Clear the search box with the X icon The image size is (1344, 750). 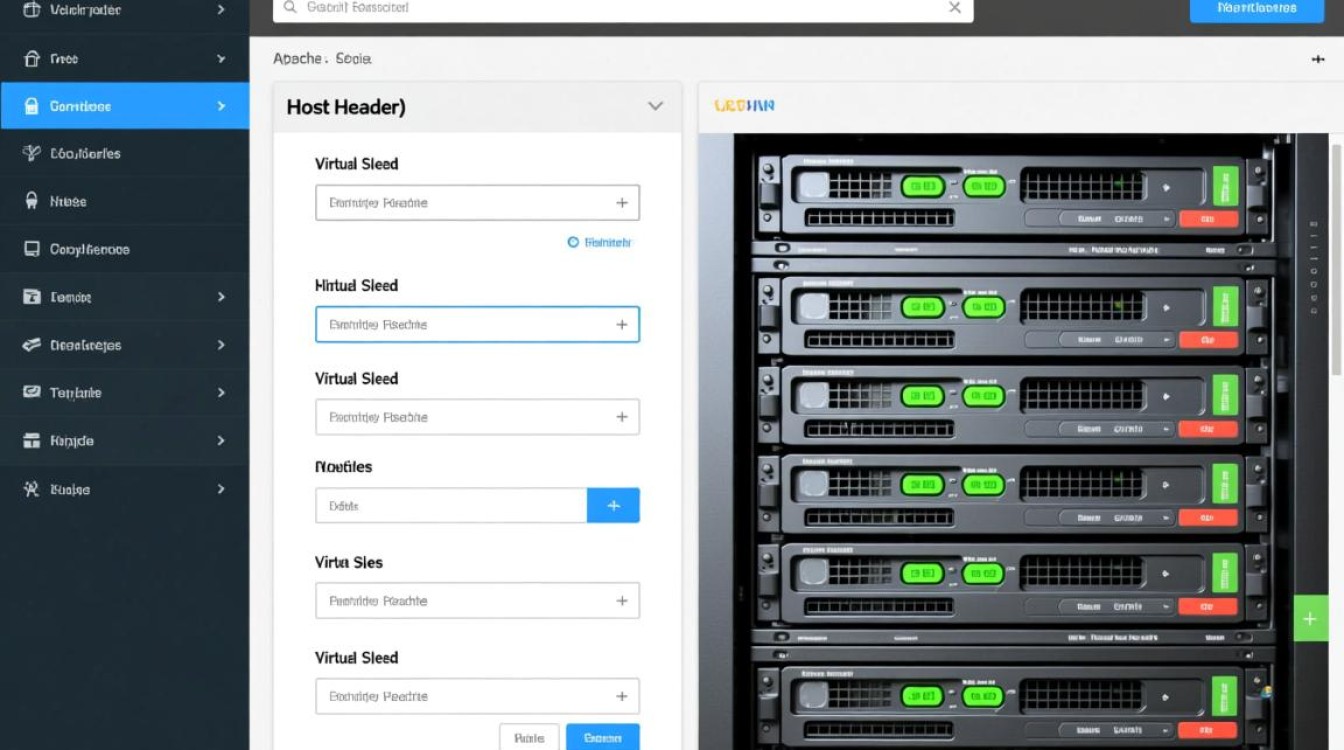coord(954,8)
